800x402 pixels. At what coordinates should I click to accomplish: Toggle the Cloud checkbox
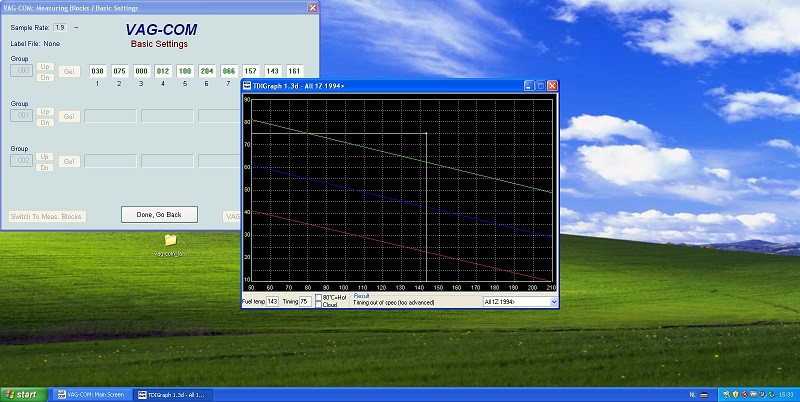[x=319, y=304]
